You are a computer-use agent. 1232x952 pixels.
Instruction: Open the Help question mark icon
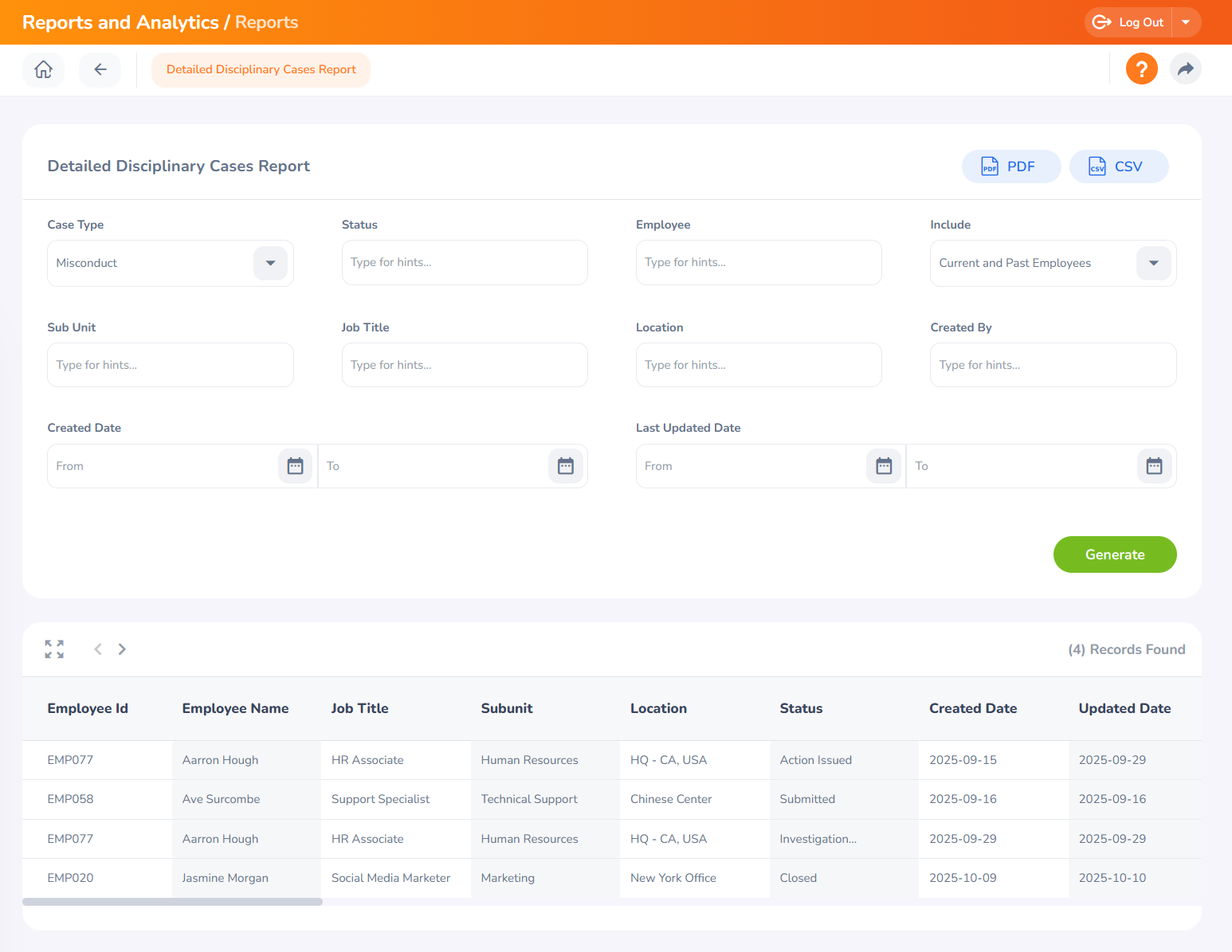(1141, 69)
